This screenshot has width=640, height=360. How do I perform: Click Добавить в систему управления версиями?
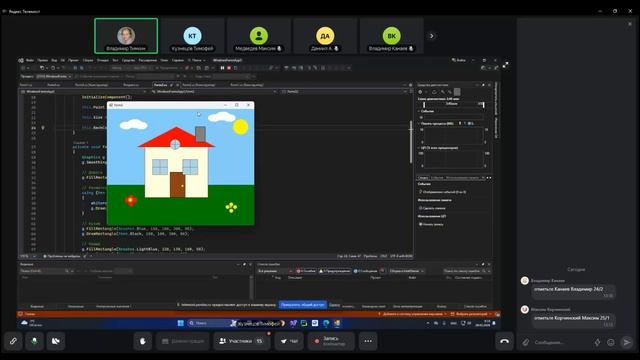pos(412,314)
